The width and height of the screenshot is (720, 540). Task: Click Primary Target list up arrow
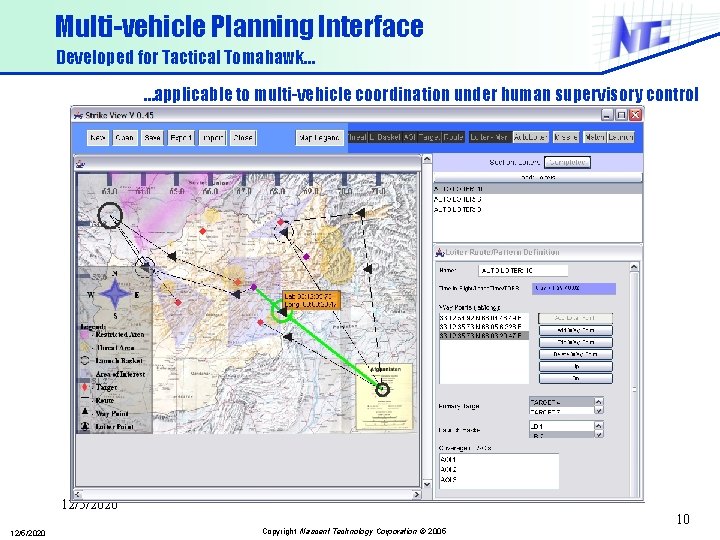coord(598,401)
